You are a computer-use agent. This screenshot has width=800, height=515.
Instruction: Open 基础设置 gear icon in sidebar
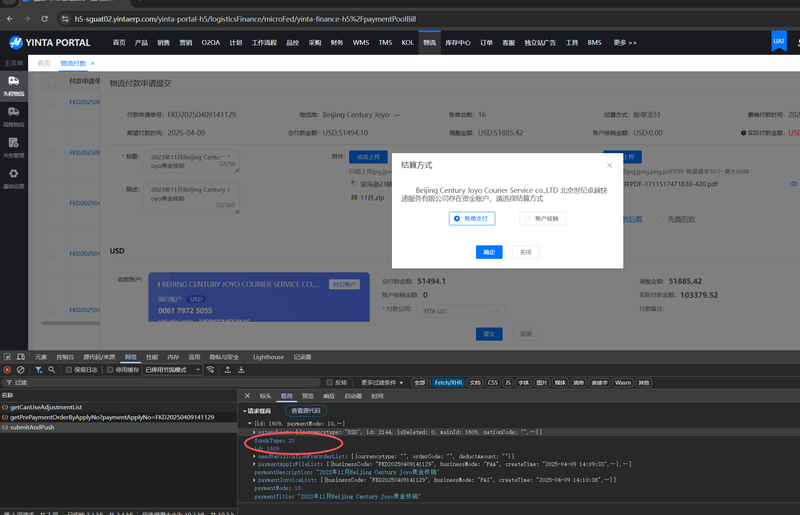tap(14, 179)
